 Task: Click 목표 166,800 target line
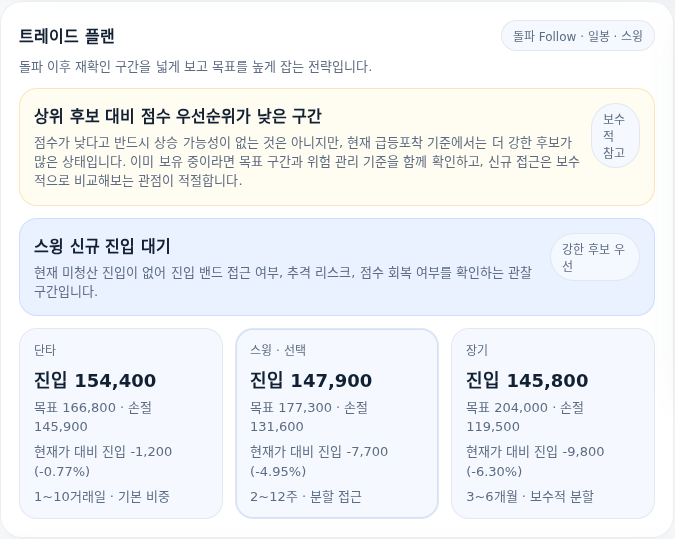coord(93,417)
